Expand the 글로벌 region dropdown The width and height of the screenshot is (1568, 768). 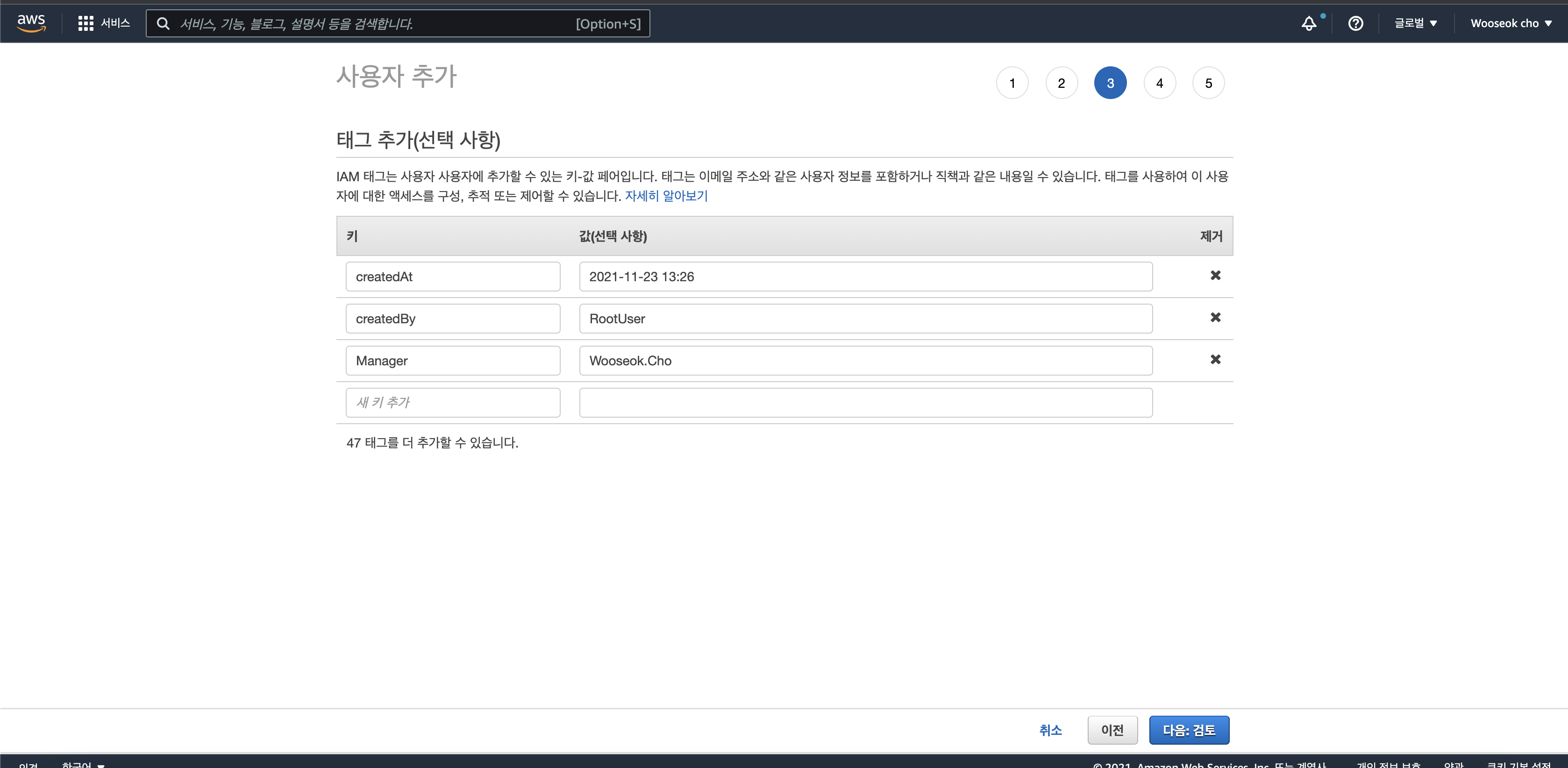[x=1415, y=24]
